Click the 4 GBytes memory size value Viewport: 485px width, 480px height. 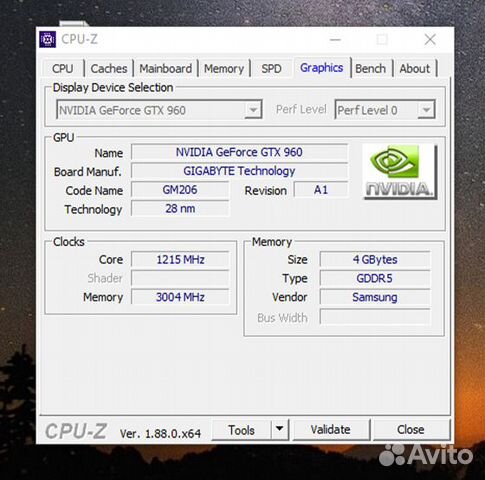[375, 260]
